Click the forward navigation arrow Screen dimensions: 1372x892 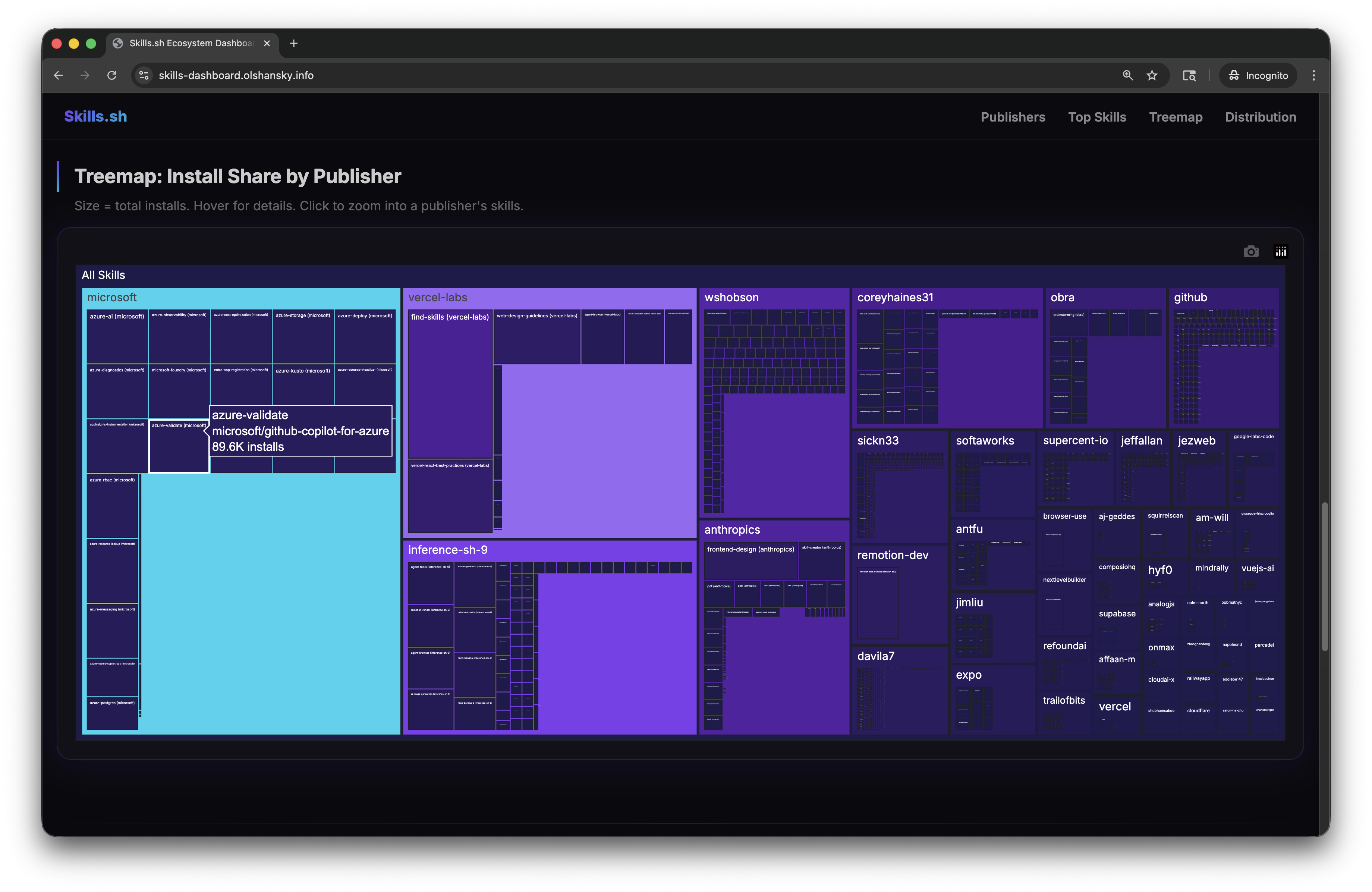(x=85, y=75)
